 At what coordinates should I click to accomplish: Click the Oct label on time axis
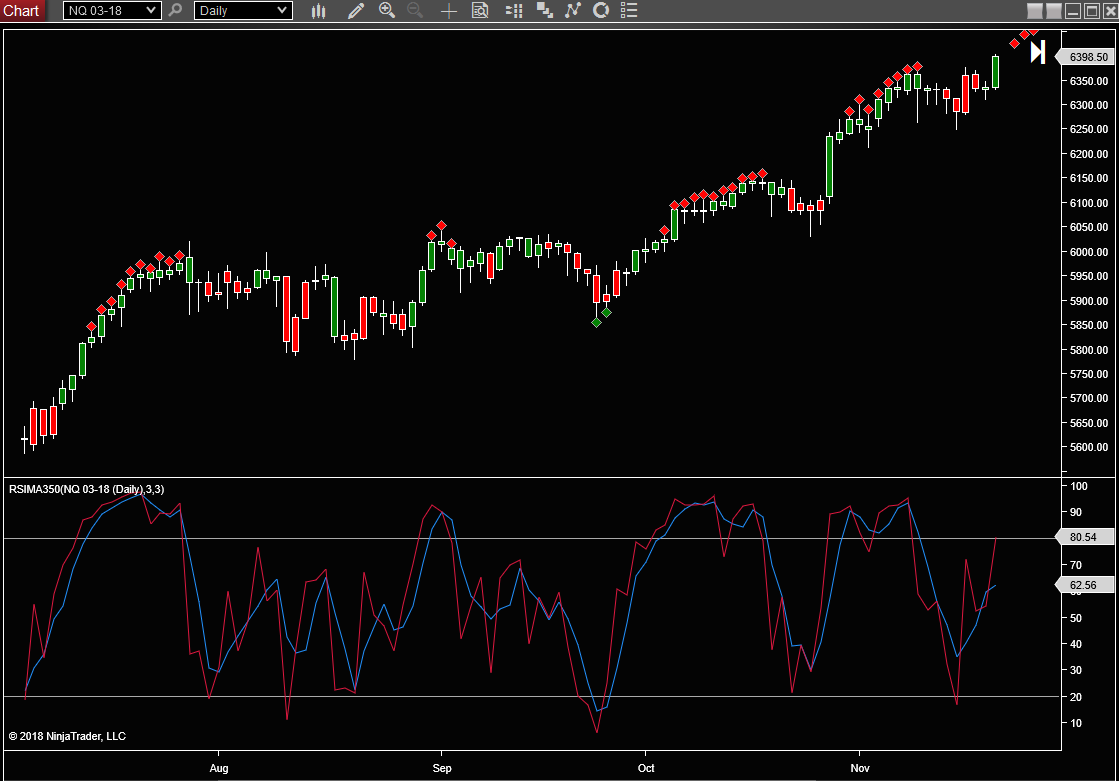(646, 768)
